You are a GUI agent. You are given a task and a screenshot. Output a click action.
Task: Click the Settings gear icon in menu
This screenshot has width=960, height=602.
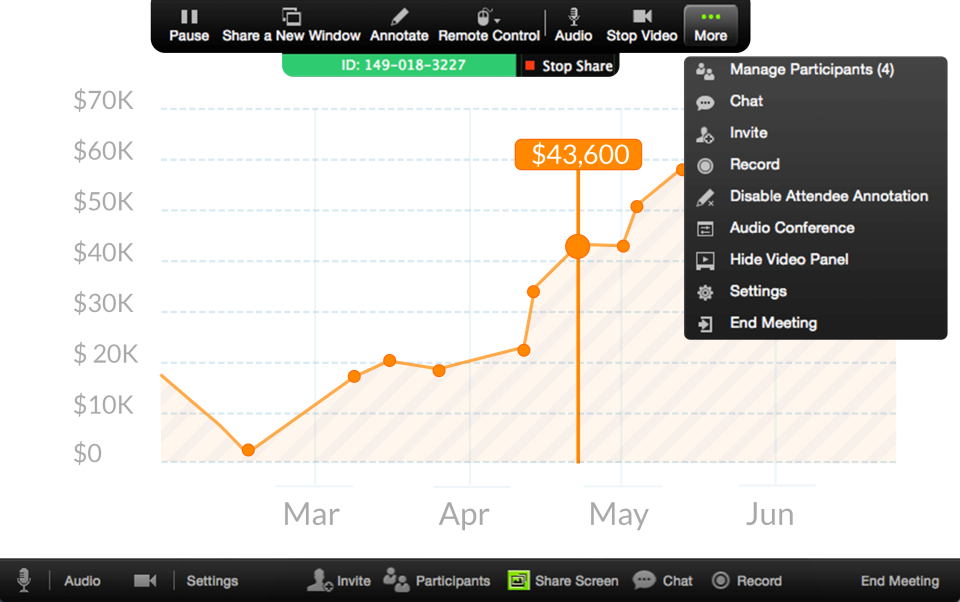(705, 293)
